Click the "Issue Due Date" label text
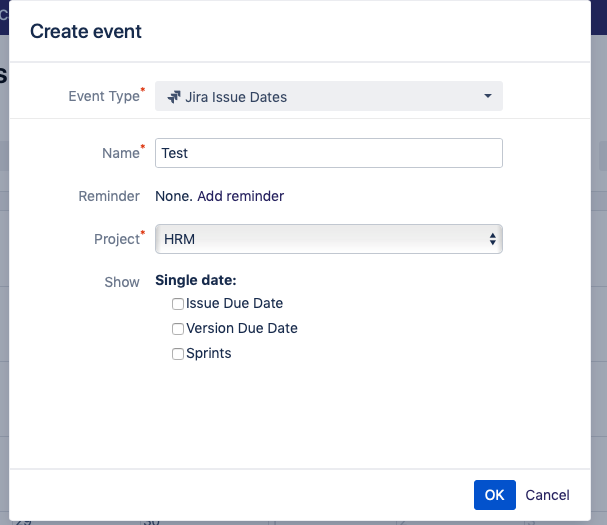 tap(234, 303)
